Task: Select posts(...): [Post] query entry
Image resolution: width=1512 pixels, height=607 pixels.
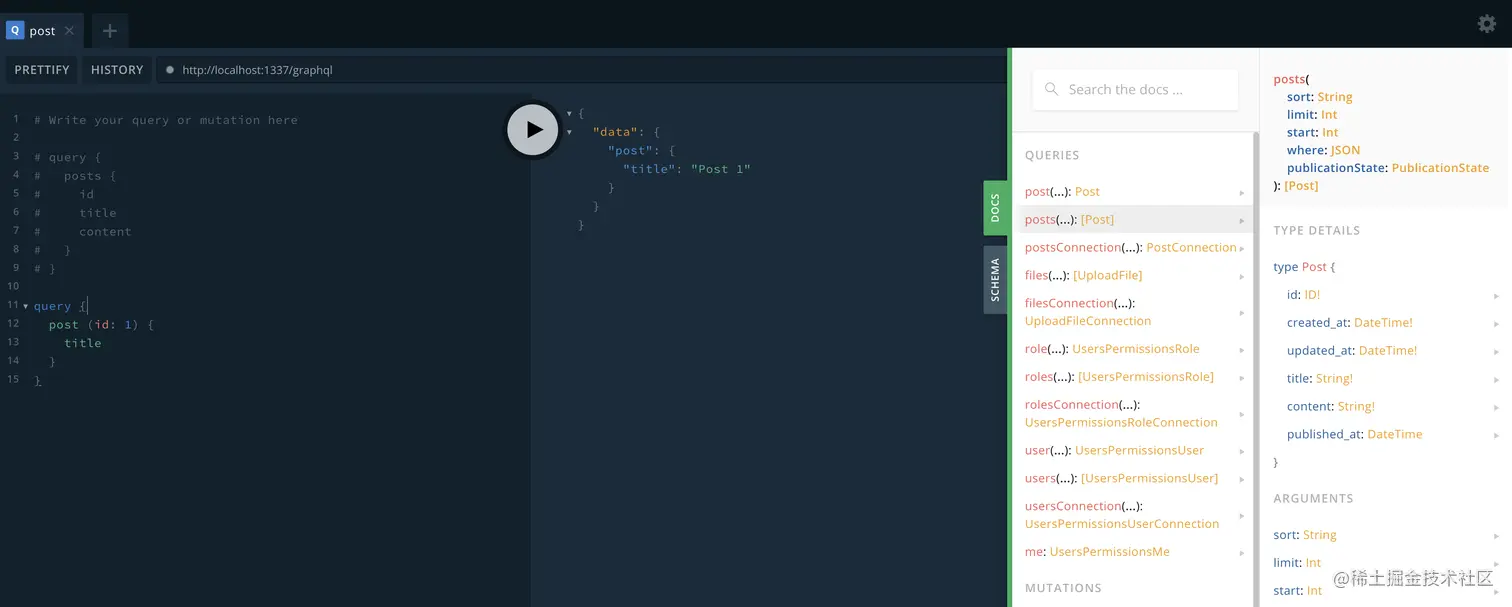Action: [x=1132, y=220]
